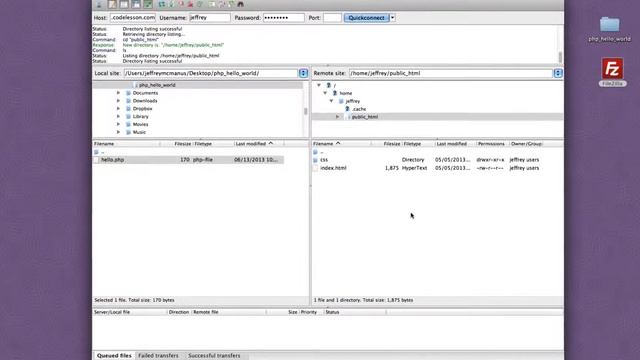Select the .cache folder in remote tree
This screenshot has height=360, width=640.
[x=359, y=109]
